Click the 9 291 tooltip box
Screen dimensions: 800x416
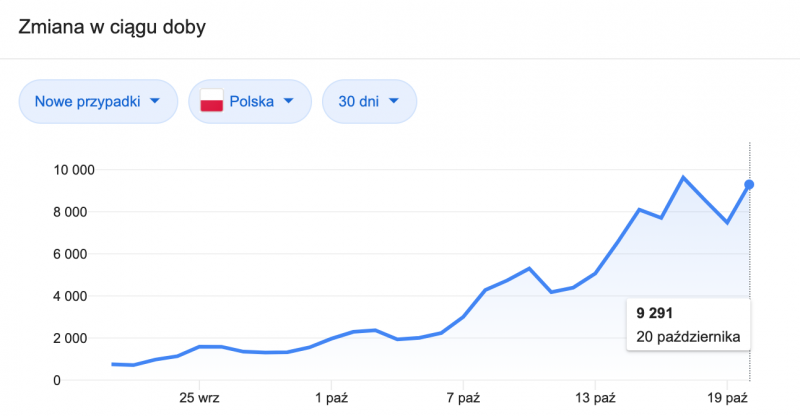coord(689,325)
